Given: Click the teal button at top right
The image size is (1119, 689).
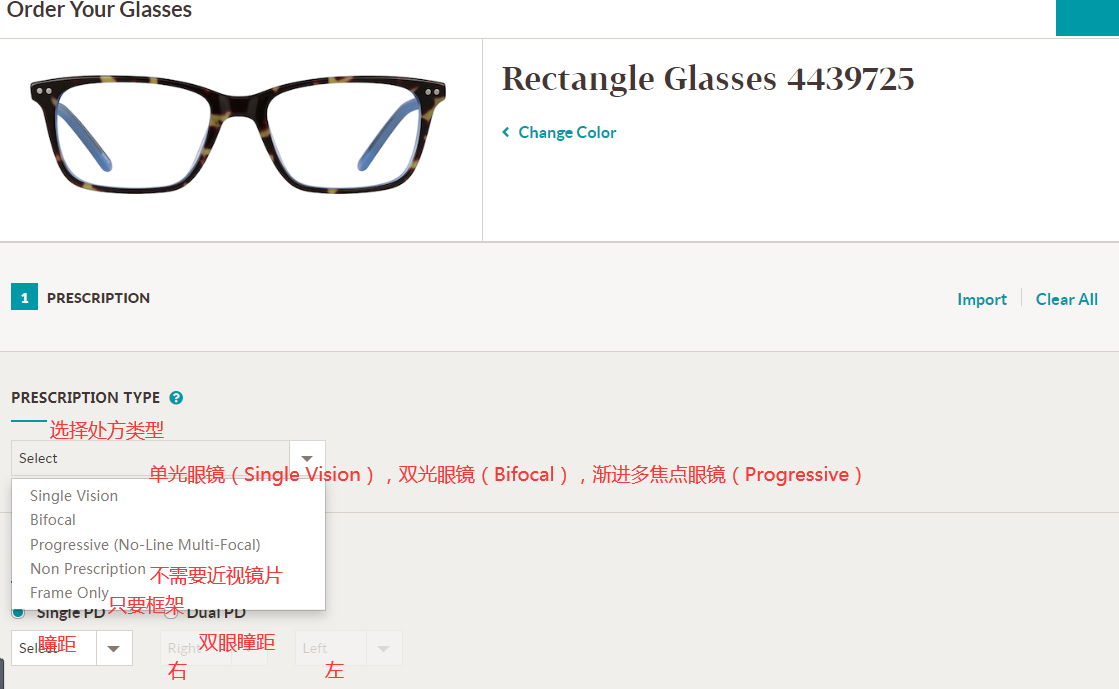Looking at the screenshot, I should [x=1087, y=17].
